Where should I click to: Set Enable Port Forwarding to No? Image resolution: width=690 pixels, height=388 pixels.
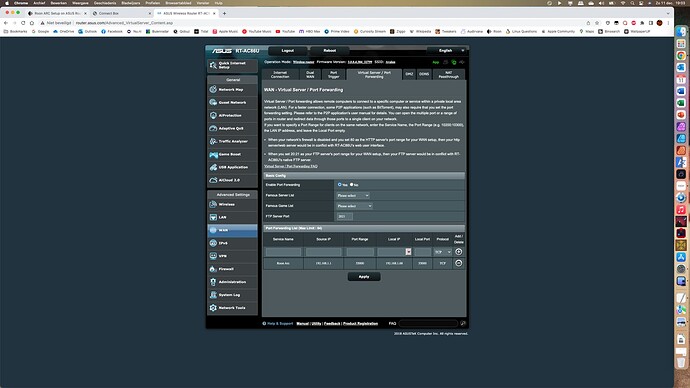click(351, 185)
